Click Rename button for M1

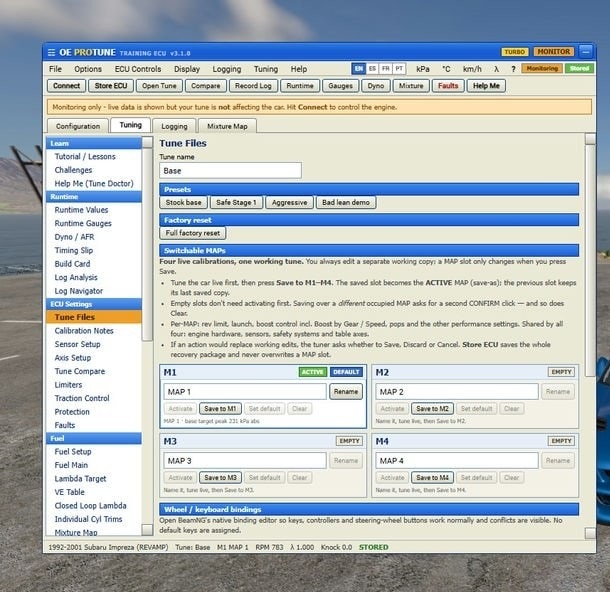point(346,391)
